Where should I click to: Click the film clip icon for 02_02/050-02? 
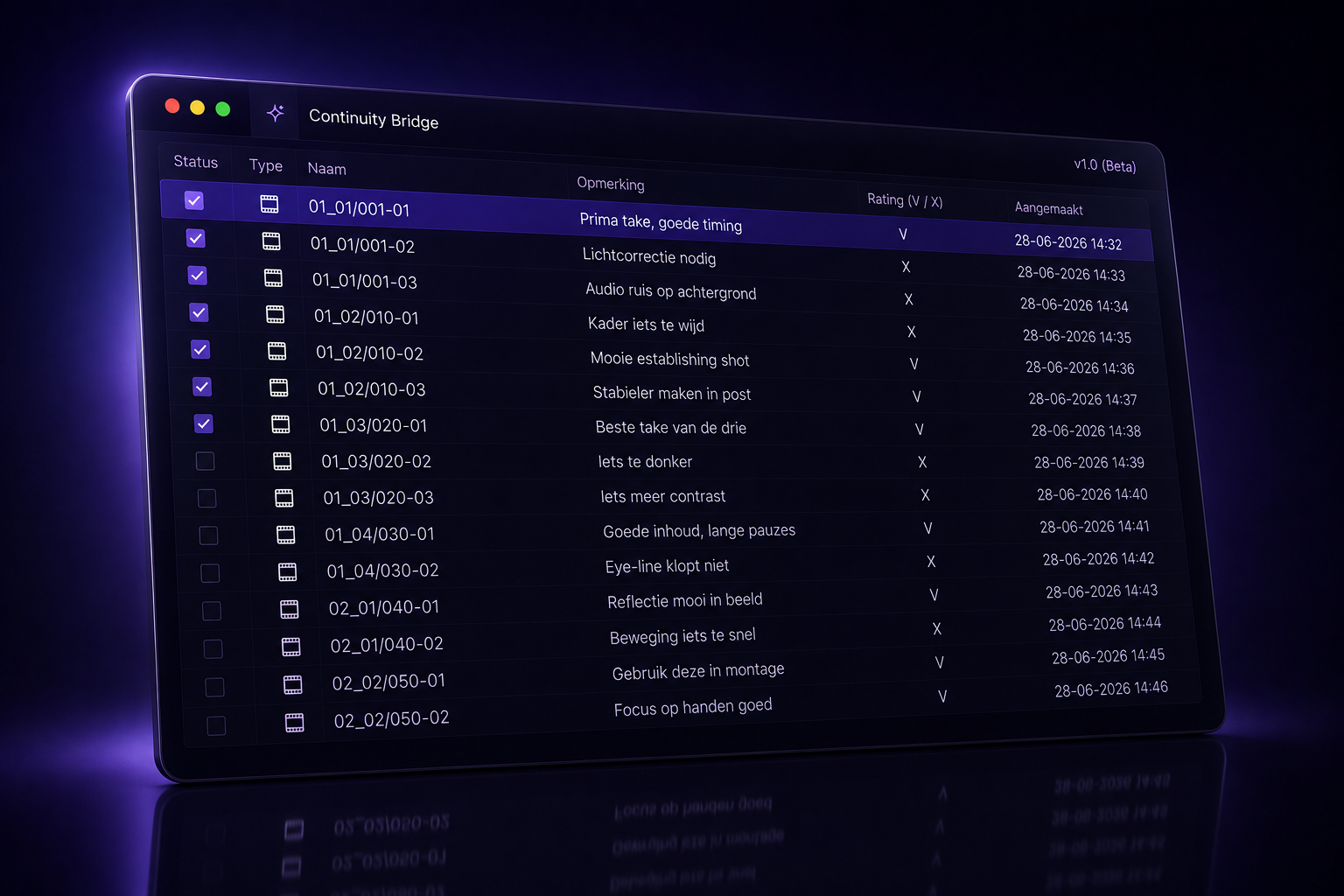294,723
